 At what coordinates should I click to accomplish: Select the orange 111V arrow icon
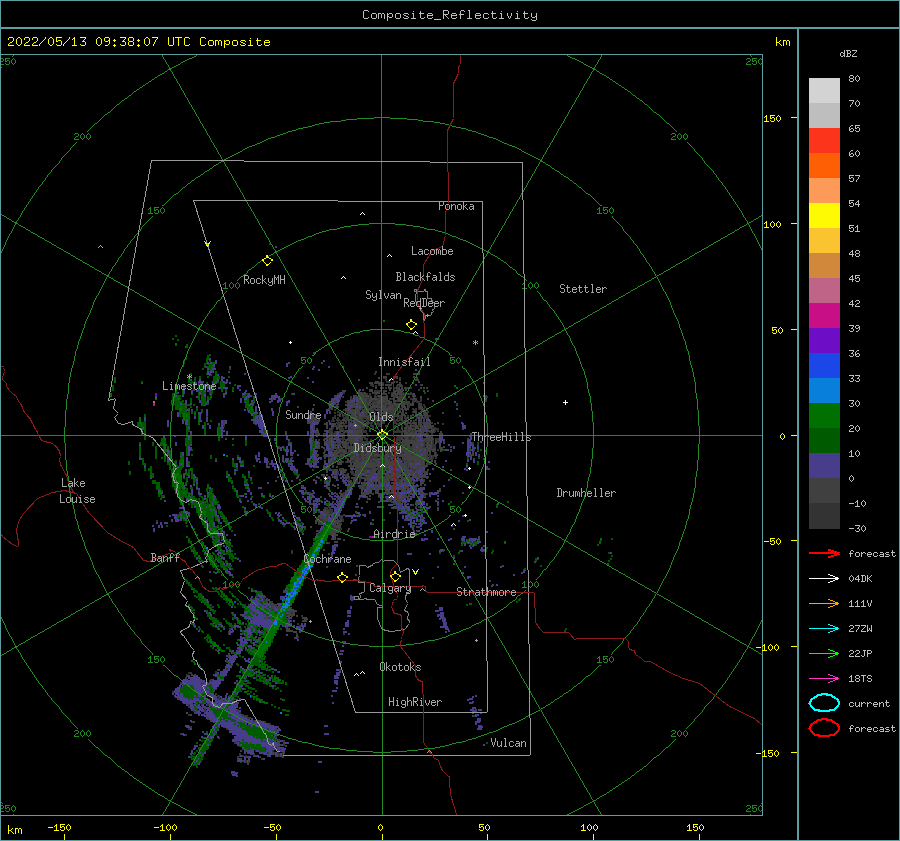(x=824, y=603)
